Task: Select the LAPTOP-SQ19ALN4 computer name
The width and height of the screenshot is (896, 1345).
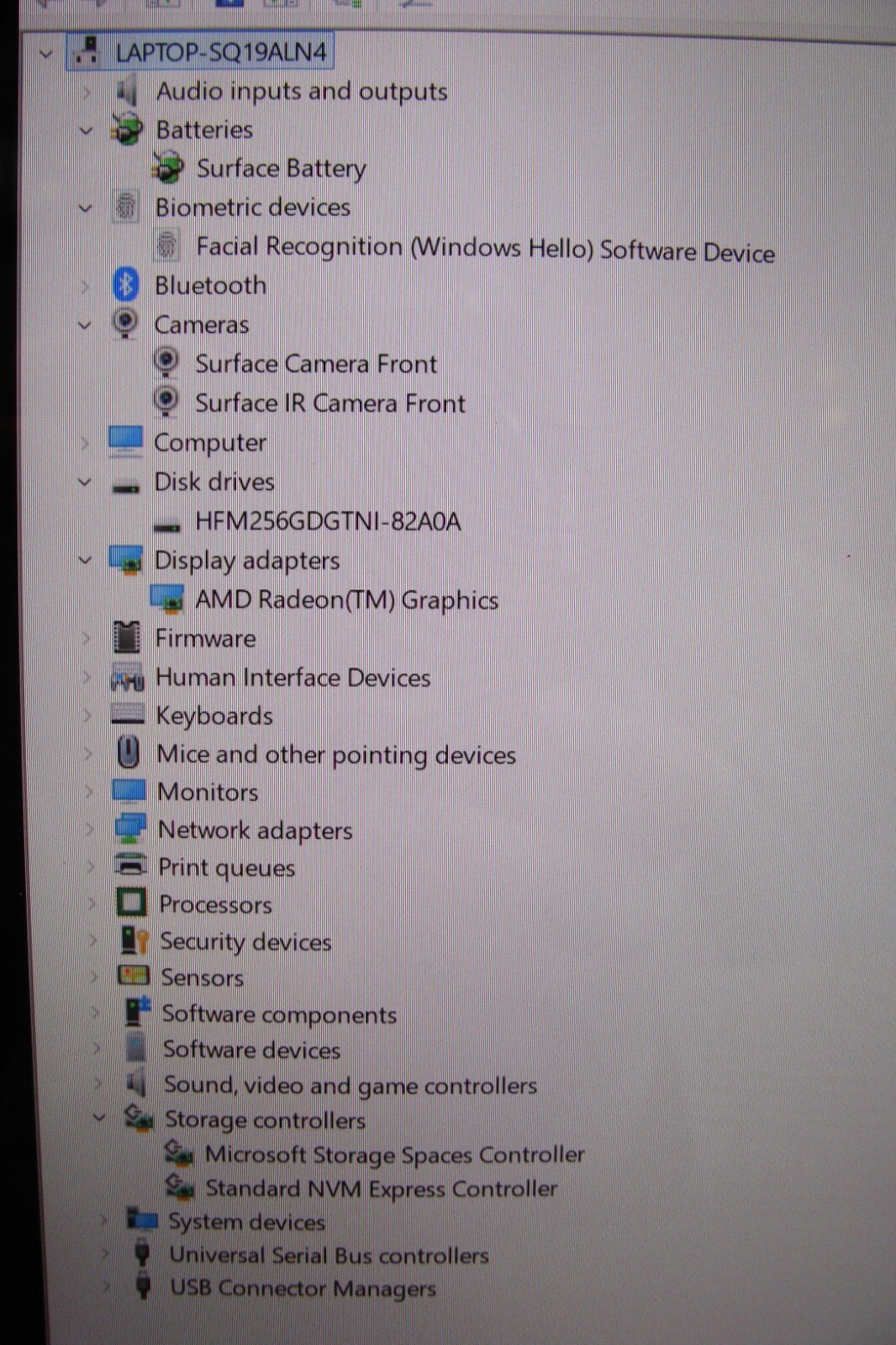Action: [221, 52]
